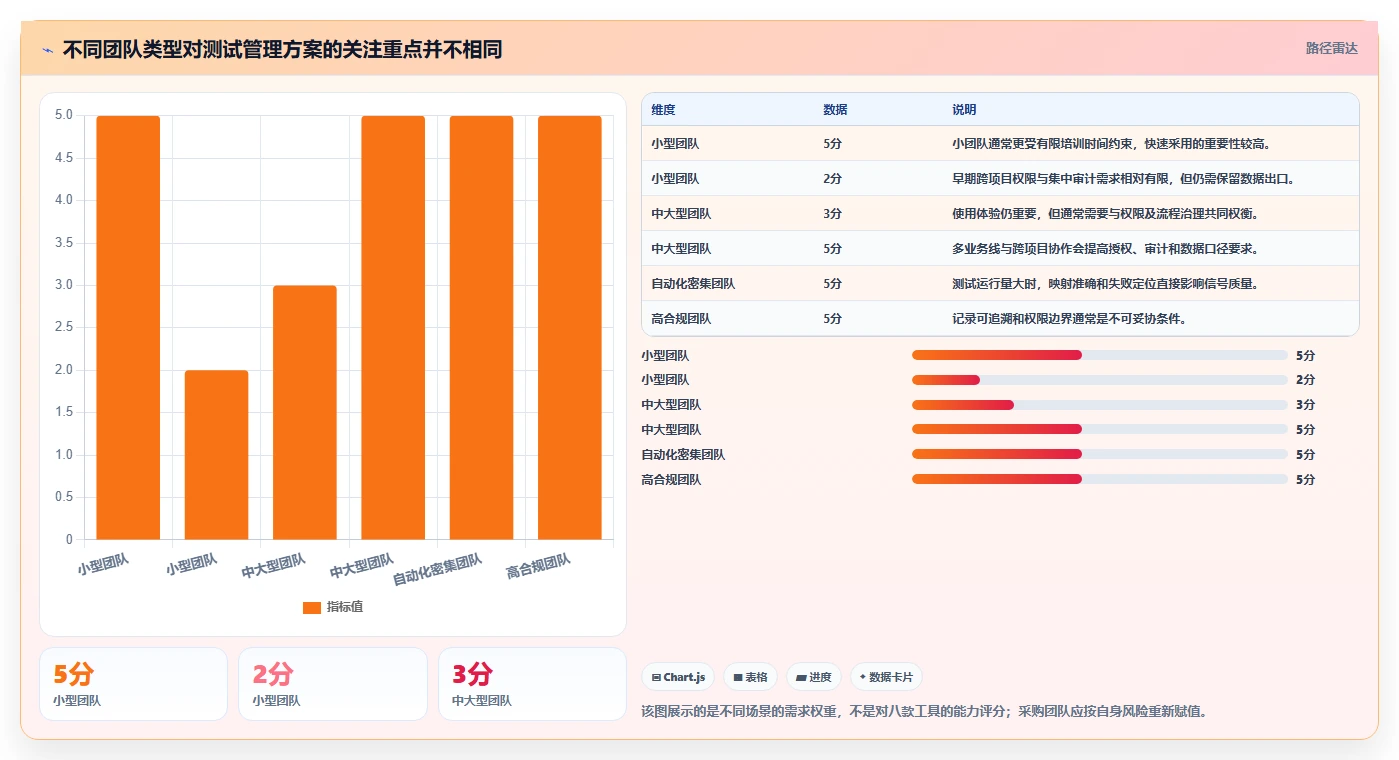The image size is (1399, 760).
Task: Click the 4.5 tick on the chart's y-axis
Action: coord(63,158)
